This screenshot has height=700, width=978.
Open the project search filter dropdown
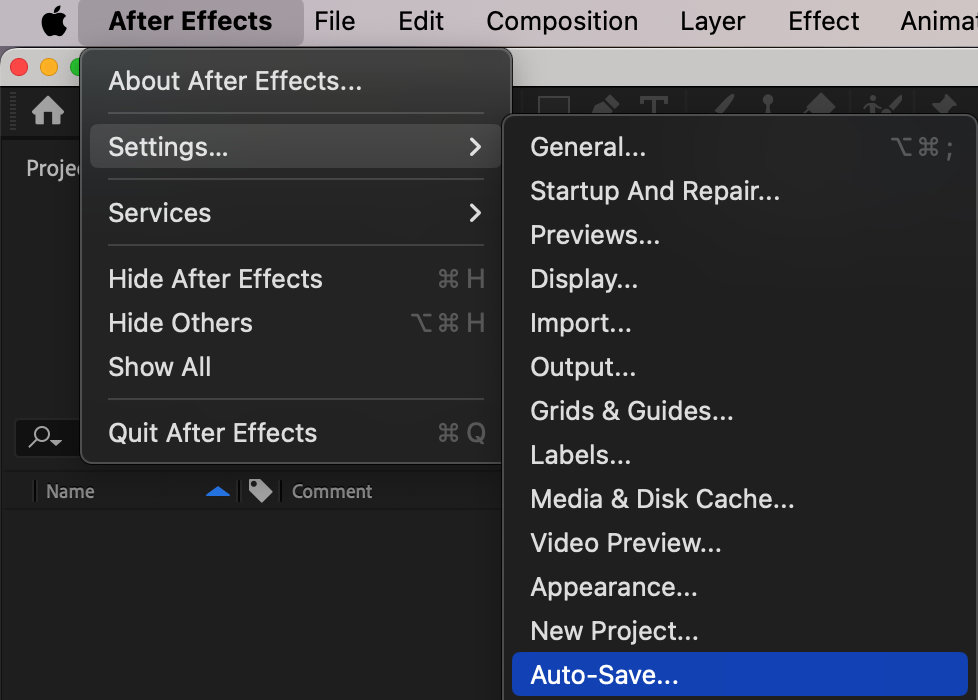click(45, 437)
